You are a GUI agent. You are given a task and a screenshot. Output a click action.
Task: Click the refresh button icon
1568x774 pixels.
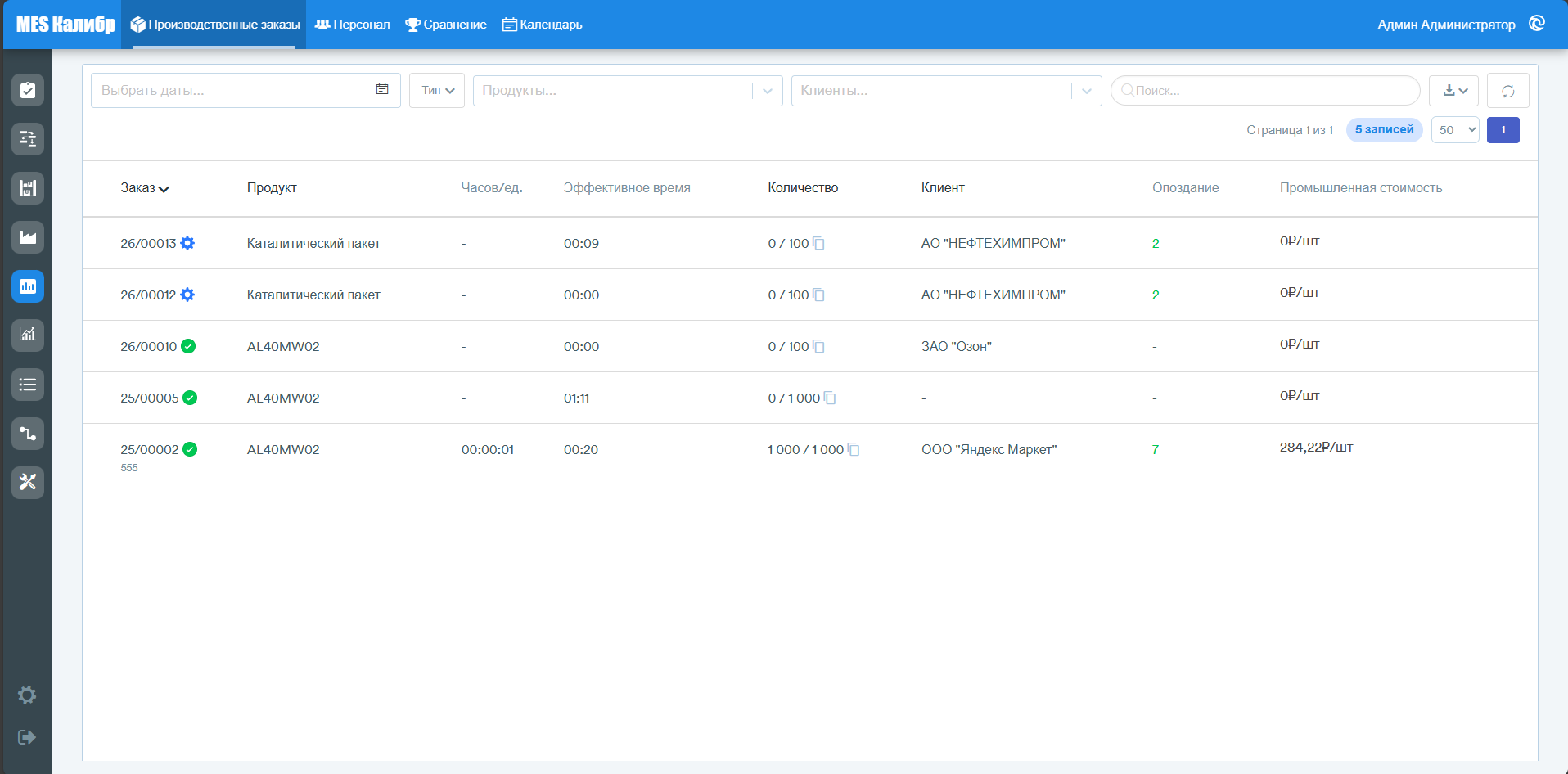1507,91
